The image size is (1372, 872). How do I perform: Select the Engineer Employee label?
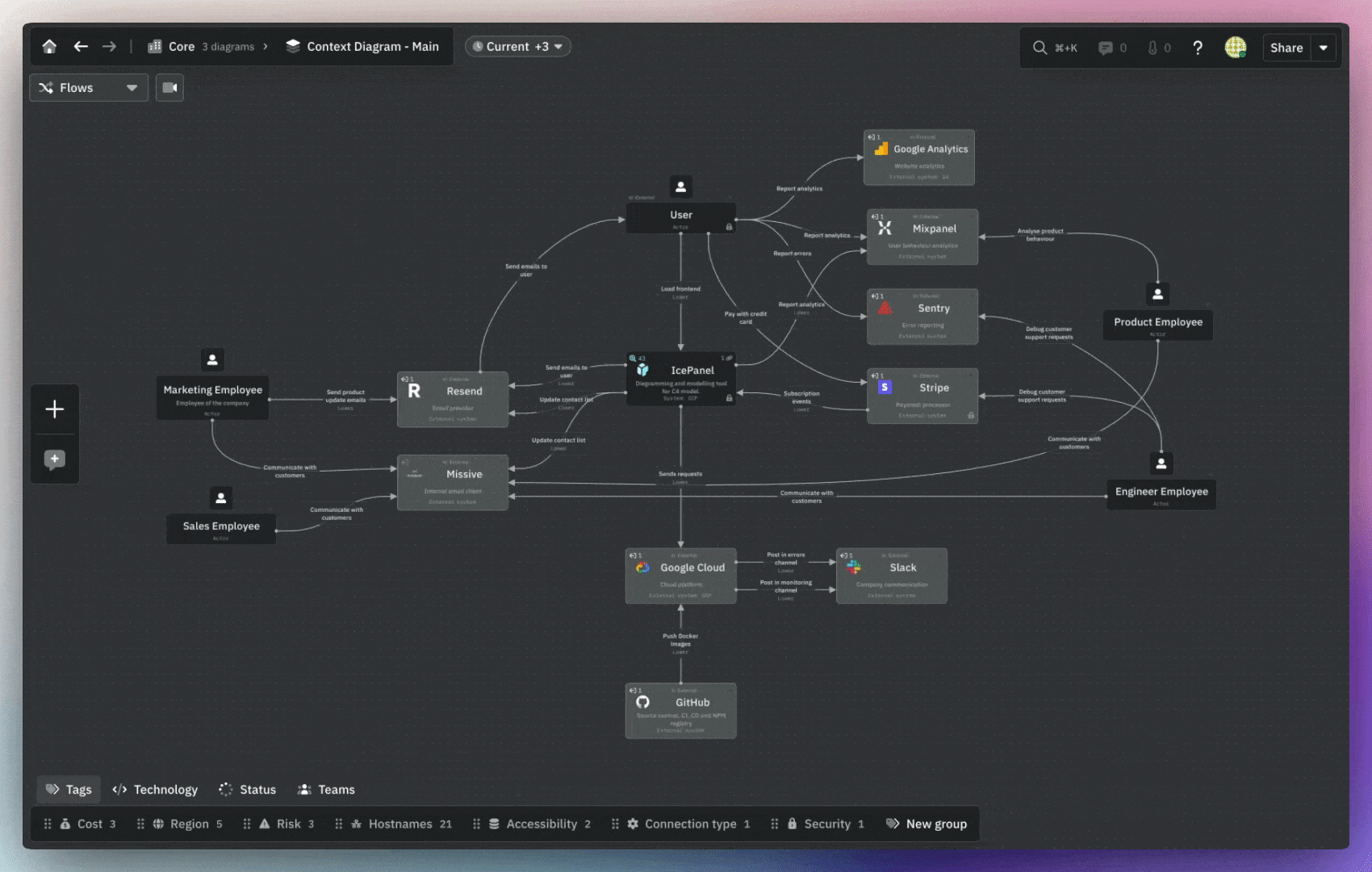click(x=1161, y=492)
